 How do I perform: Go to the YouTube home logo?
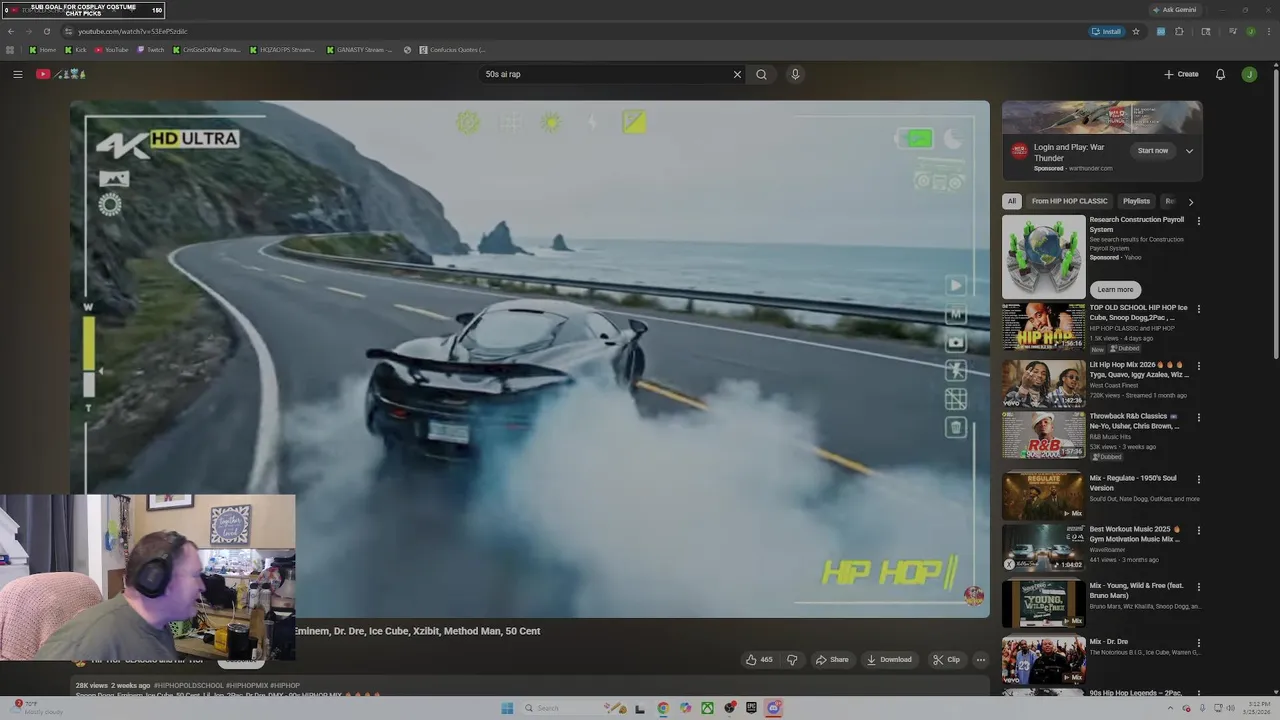click(60, 74)
